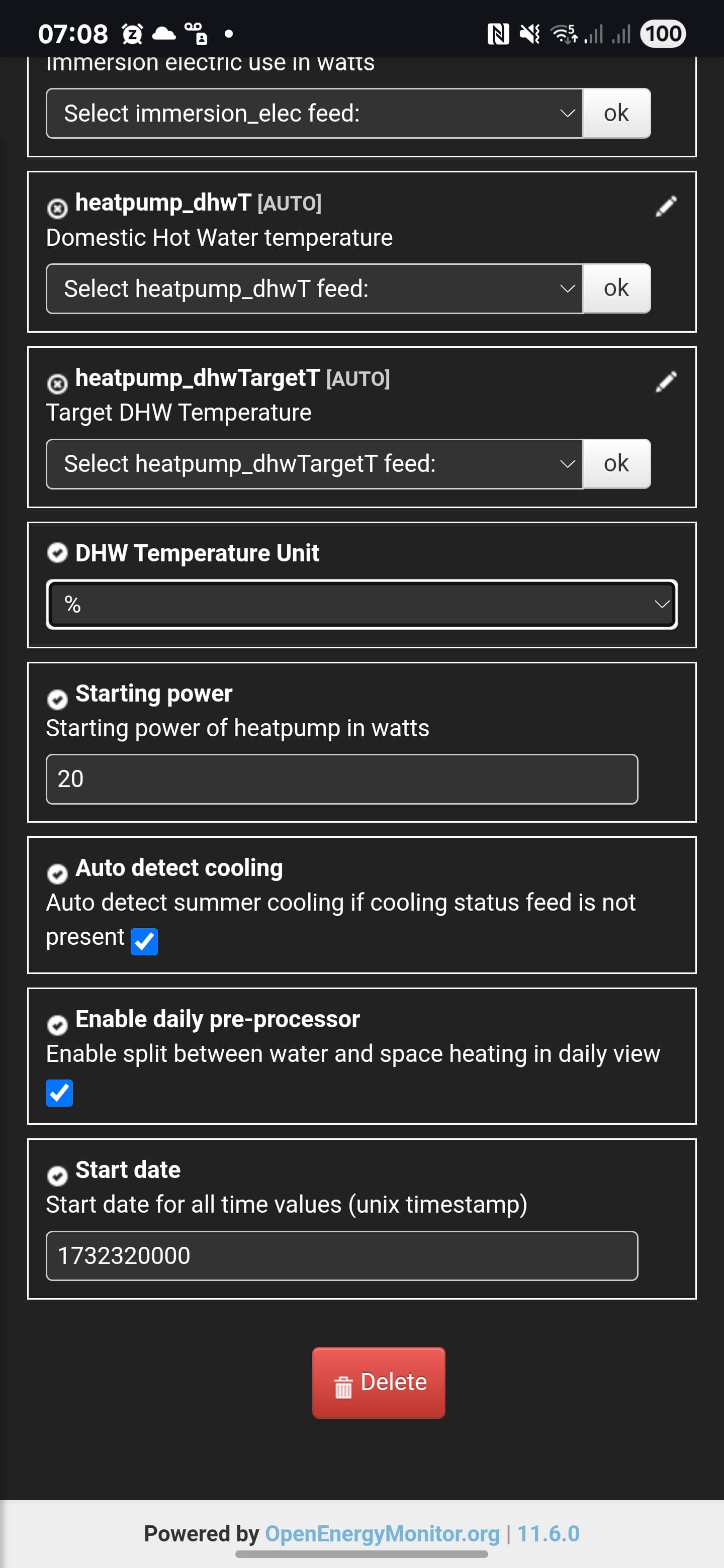The image size is (724, 1568).
Task: Click check icon beside Start date
Action: point(57,1176)
